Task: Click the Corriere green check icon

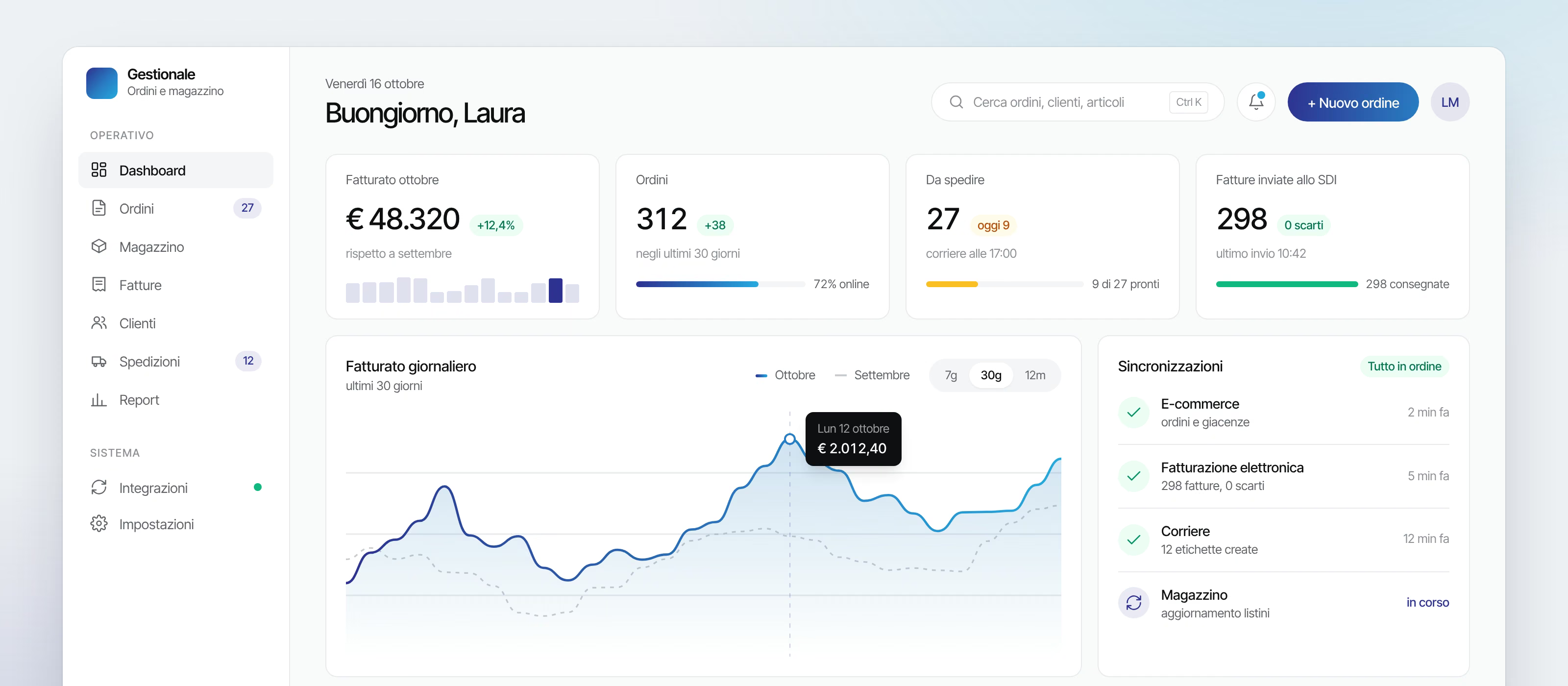Action: [1133, 540]
